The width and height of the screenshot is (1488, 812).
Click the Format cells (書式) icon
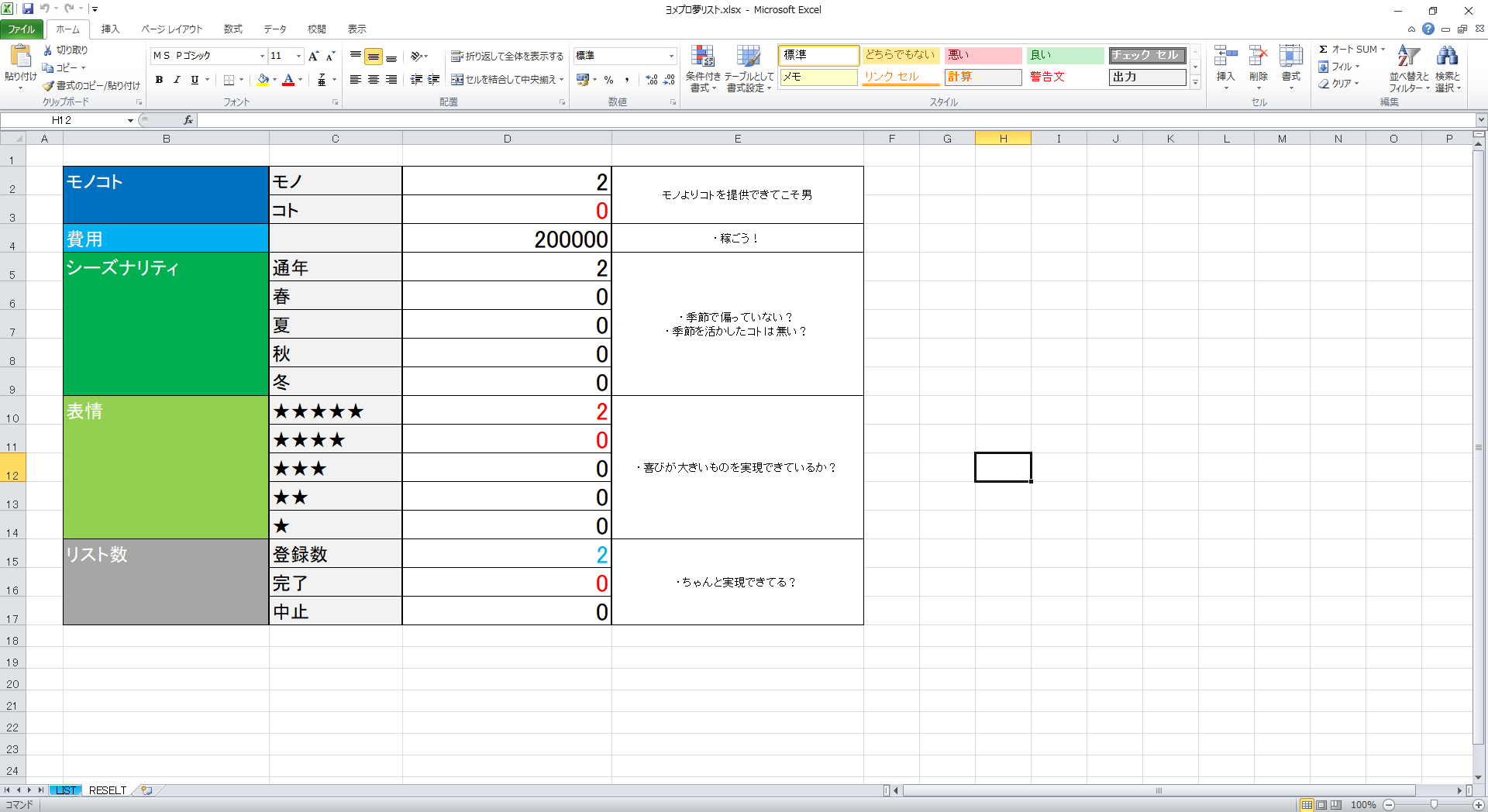pos(1291,57)
